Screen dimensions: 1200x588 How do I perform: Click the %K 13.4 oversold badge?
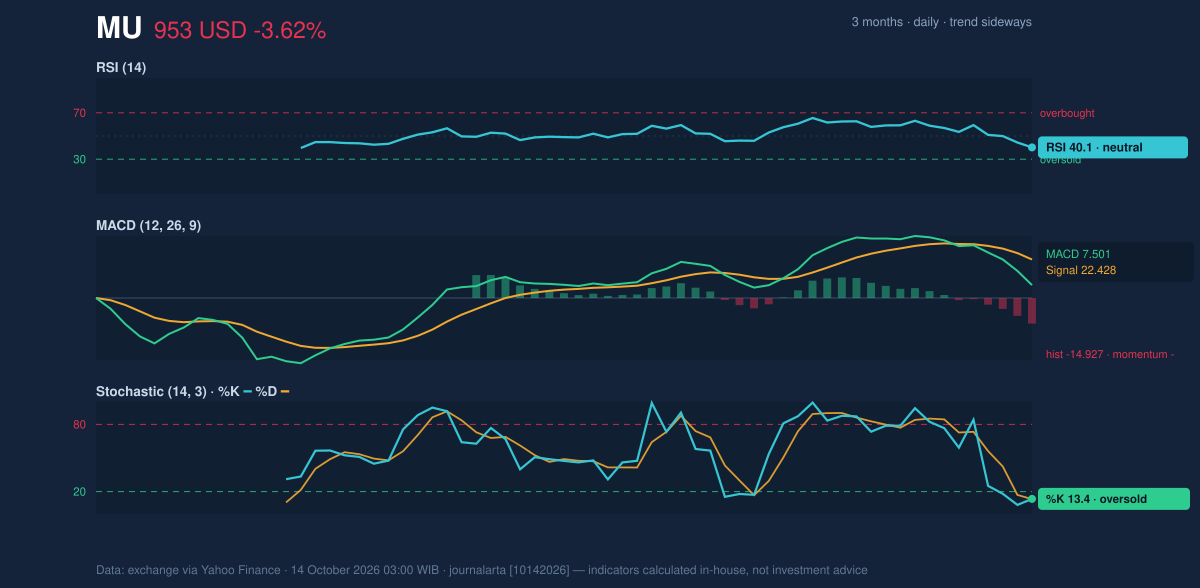pyautogui.click(x=1114, y=499)
